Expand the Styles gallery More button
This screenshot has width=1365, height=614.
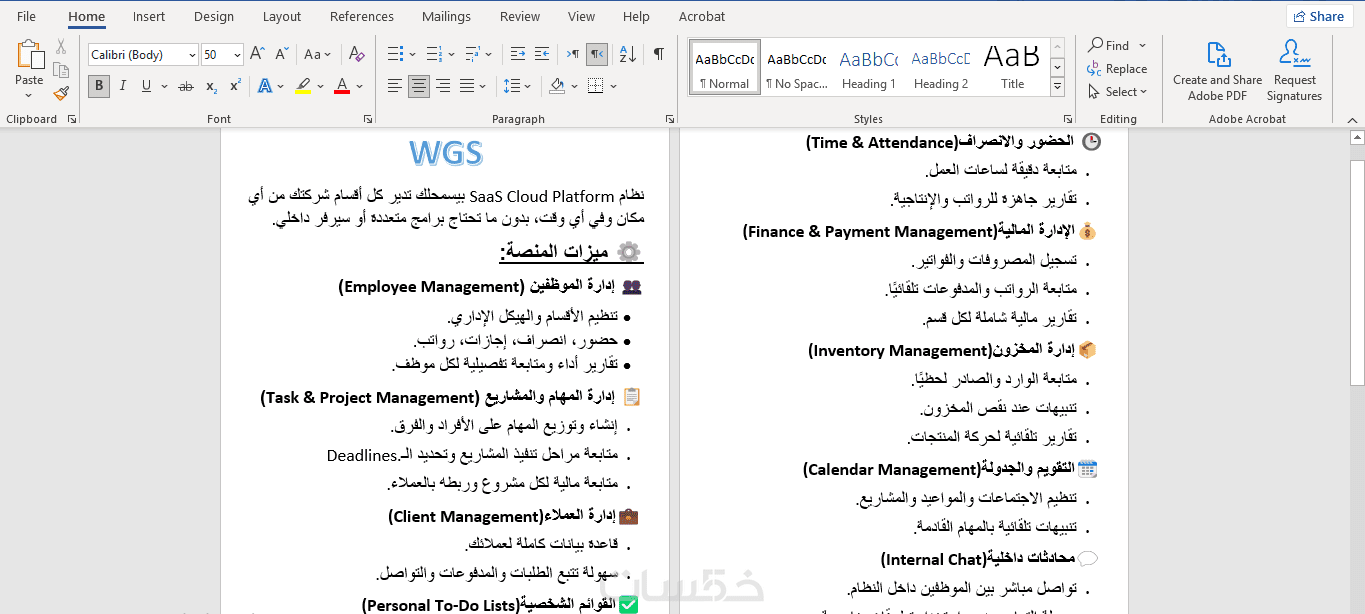1058,88
